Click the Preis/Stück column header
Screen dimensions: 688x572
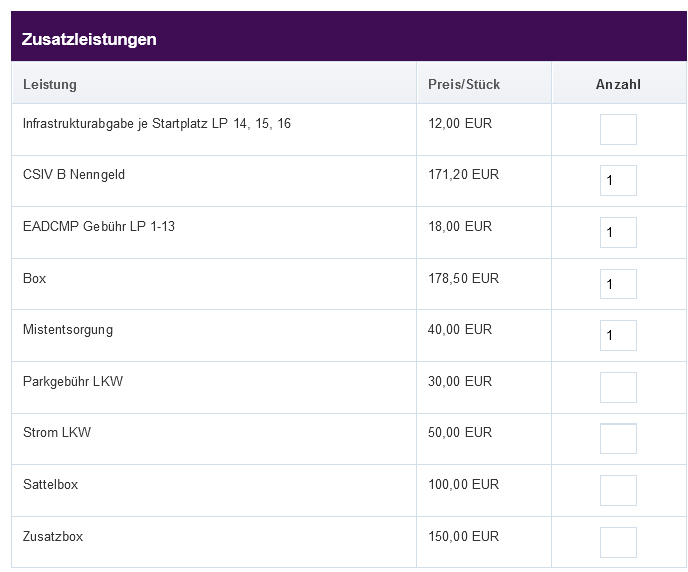coord(464,84)
